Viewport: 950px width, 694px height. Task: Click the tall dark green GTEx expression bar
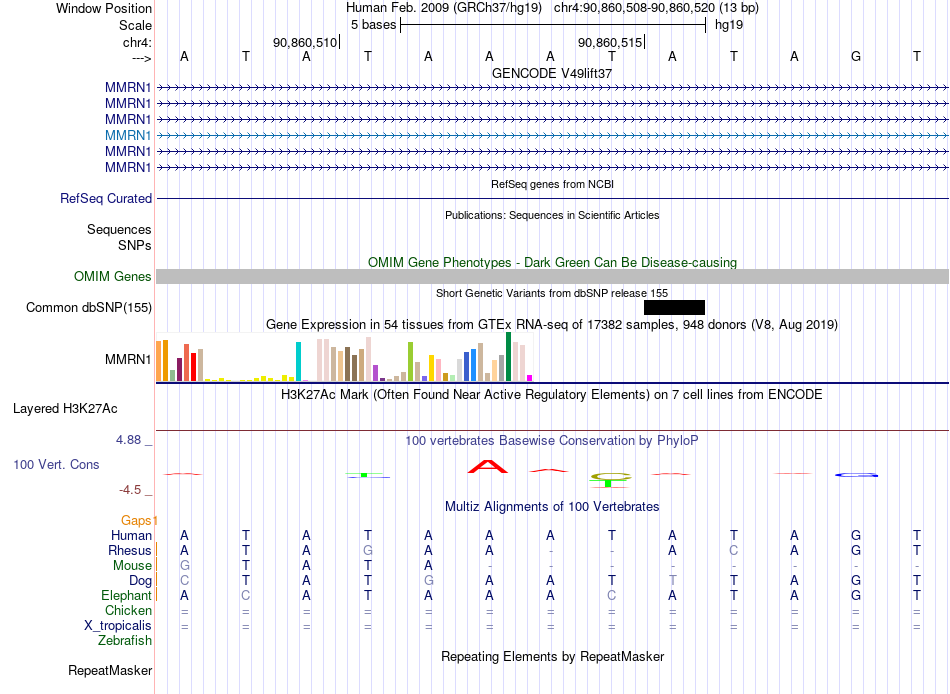tap(508, 356)
